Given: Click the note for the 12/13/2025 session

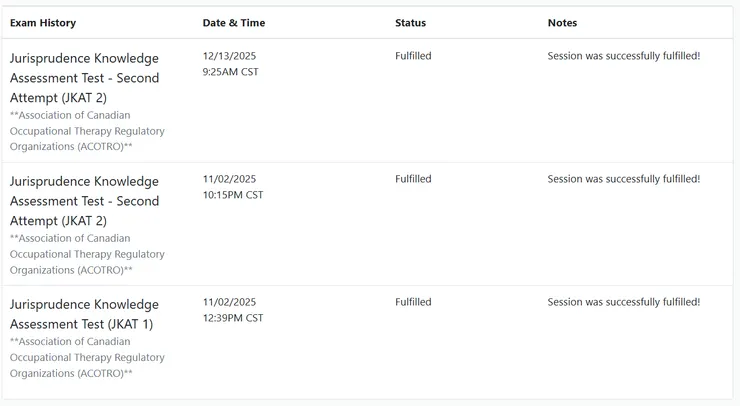Looking at the screenshot, I should (623, 56).
